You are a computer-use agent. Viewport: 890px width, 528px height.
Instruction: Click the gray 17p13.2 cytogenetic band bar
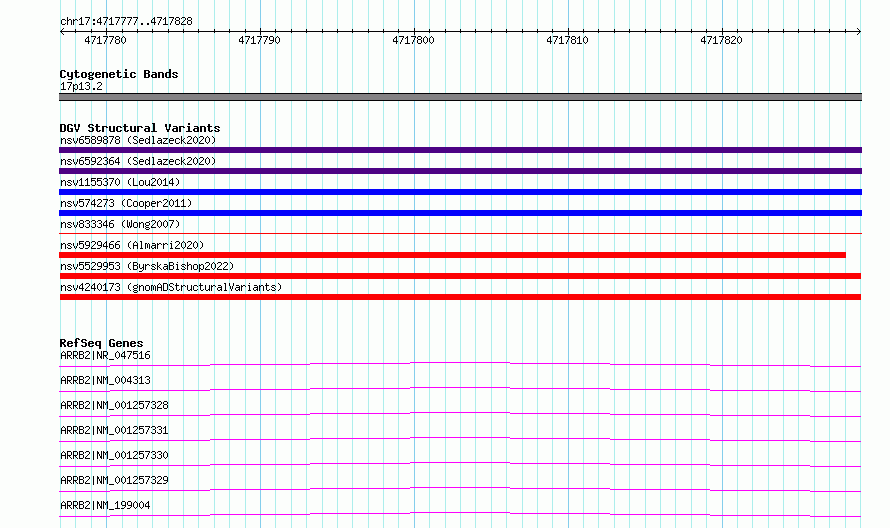[460, 97]
